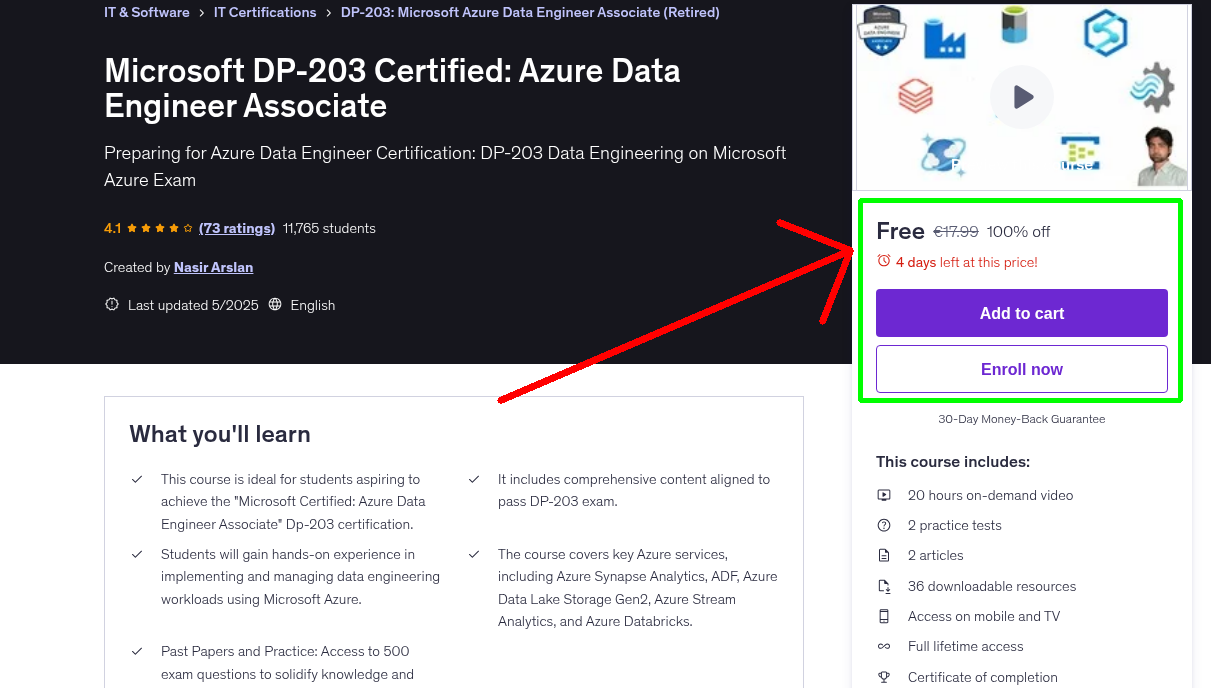
Task: Click the articles document icon
Action: pyautogui.click(x=884, y=555)
